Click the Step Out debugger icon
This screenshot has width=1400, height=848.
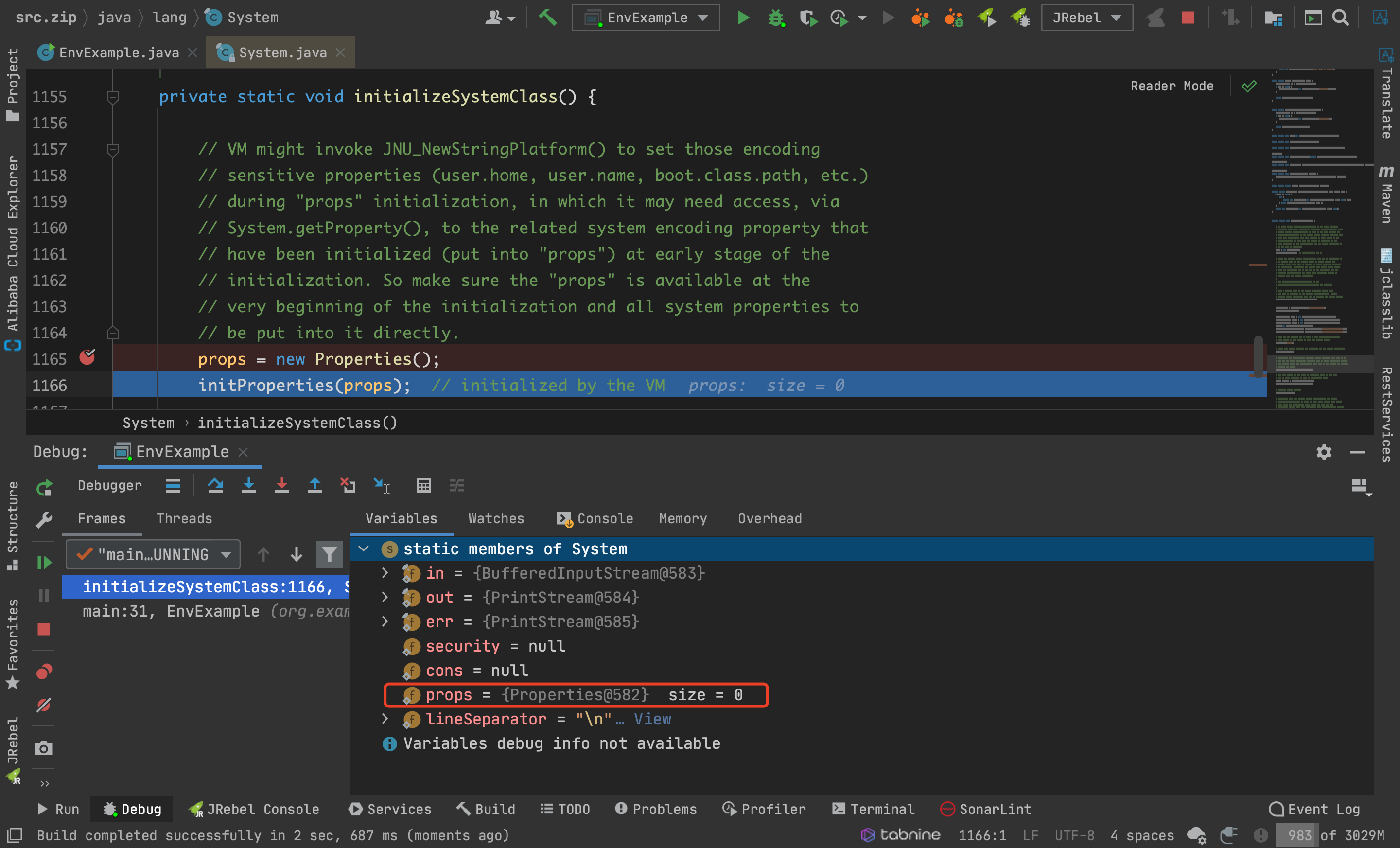coord(314,485)
